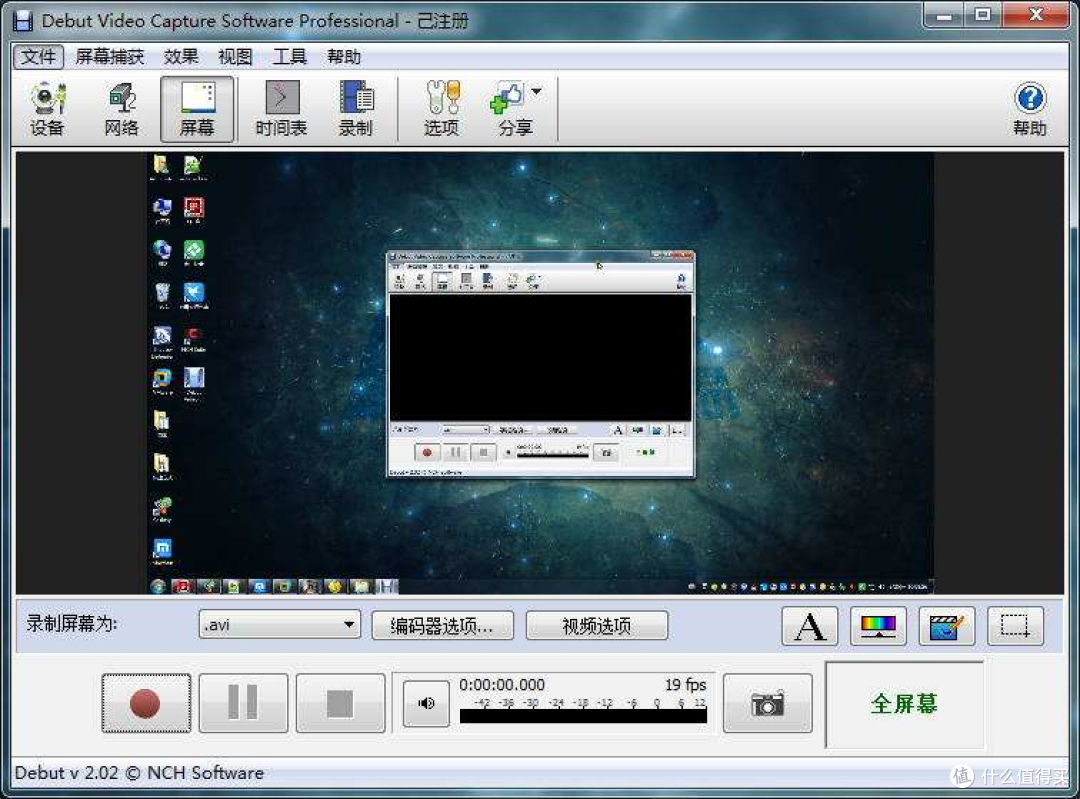Switch to 屏幕 (Screen) capture source

[198, 109]
